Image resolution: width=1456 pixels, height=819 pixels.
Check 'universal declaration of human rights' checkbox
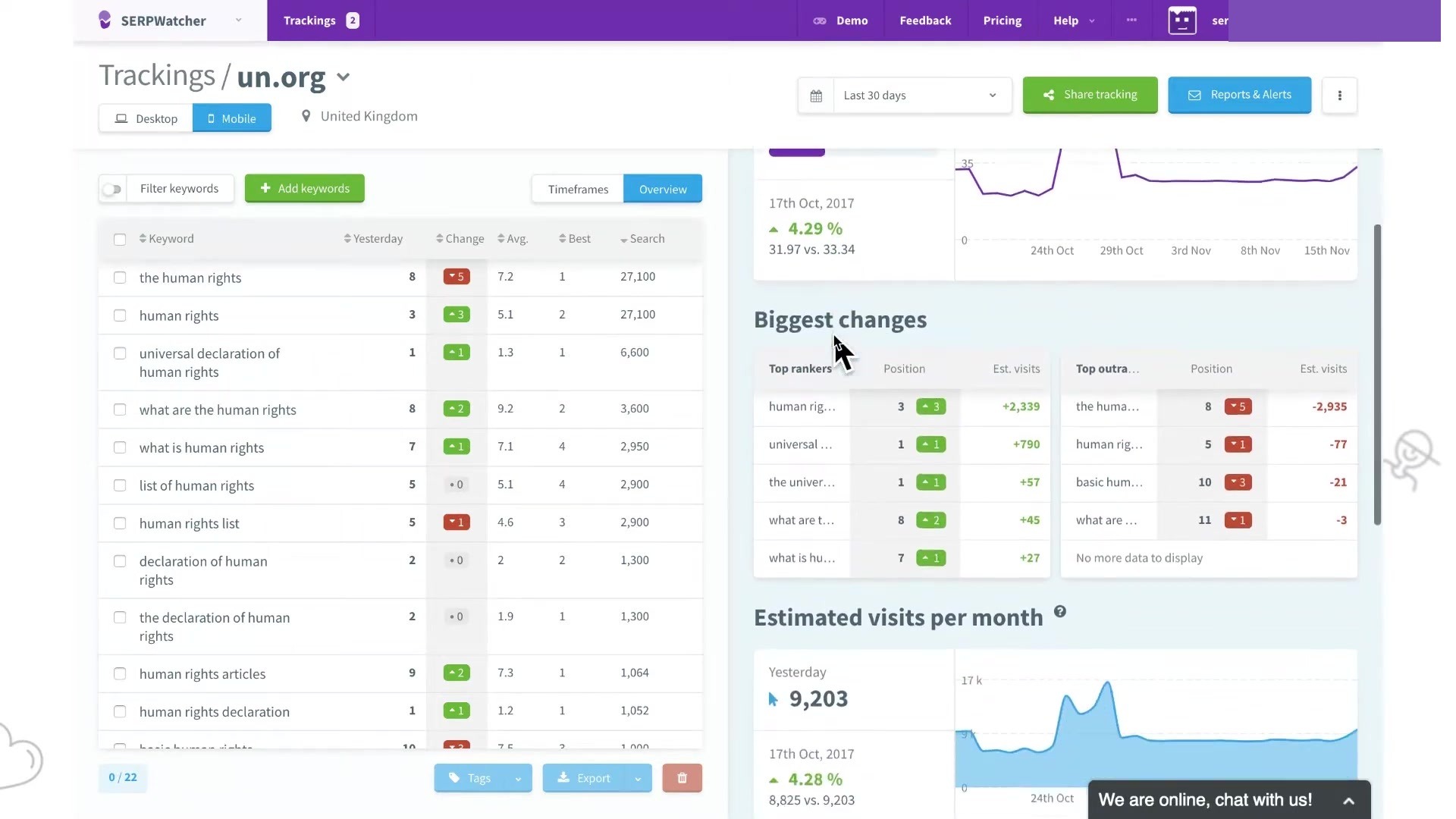(x=120, y=353)
